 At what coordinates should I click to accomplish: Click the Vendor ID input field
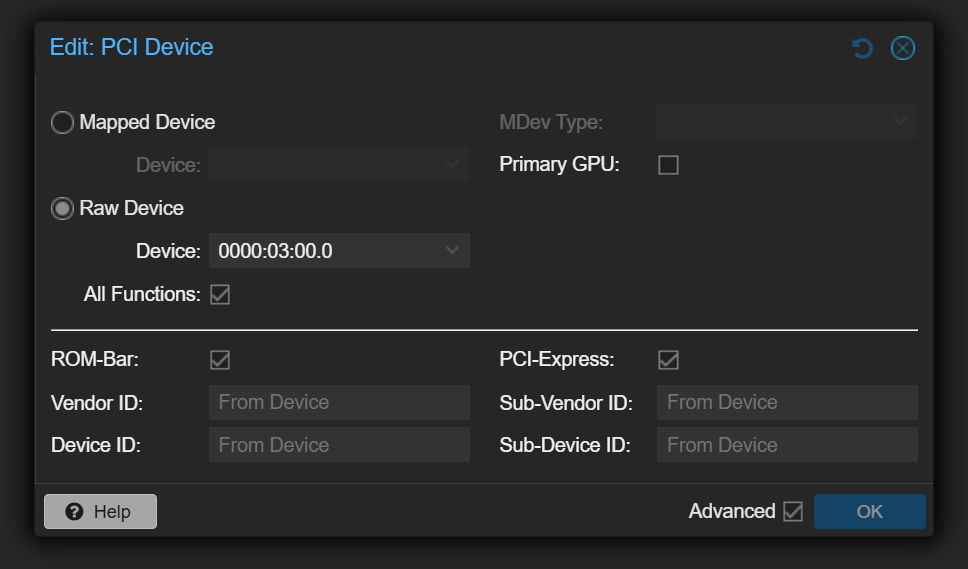pyautogui.click(x=338, y=403)
